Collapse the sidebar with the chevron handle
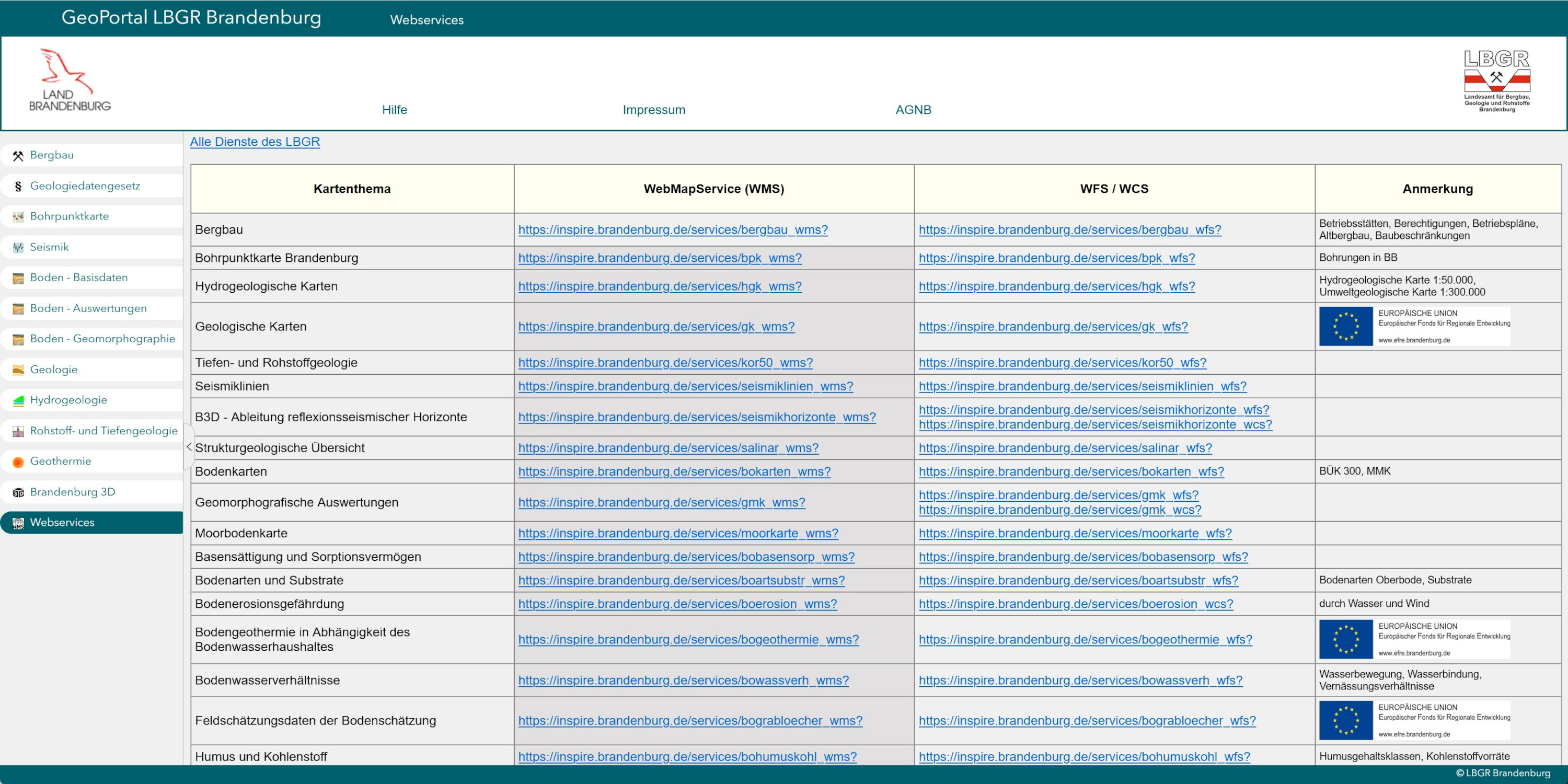1568x784 pixels. click(189, 447)
